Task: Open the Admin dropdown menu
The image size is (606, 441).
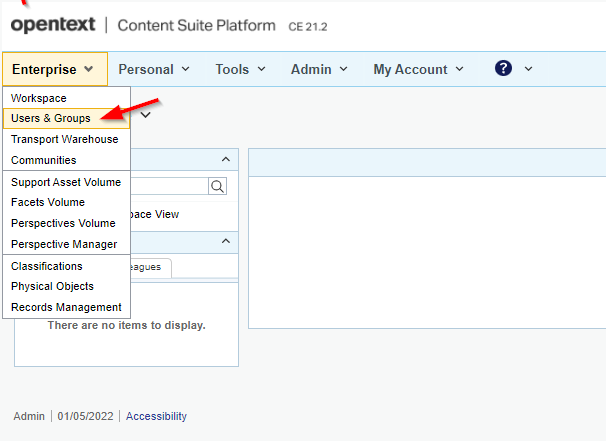Action: coord(319,69)
